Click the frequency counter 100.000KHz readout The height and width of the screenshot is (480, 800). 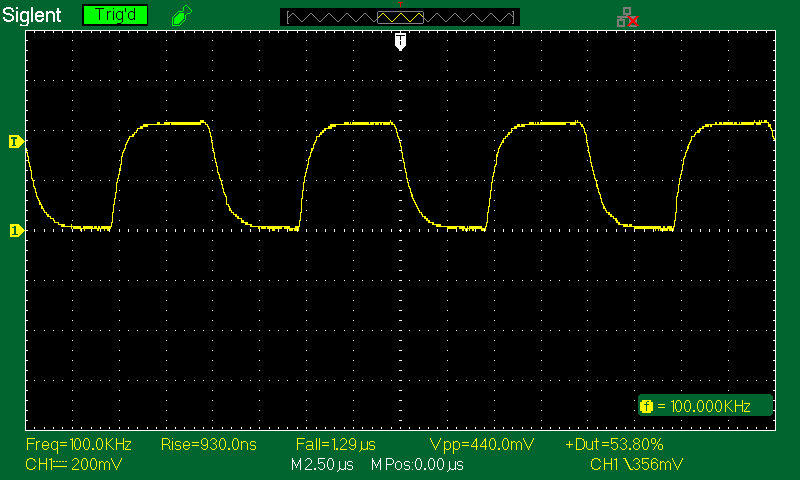(x=706, y=406)
